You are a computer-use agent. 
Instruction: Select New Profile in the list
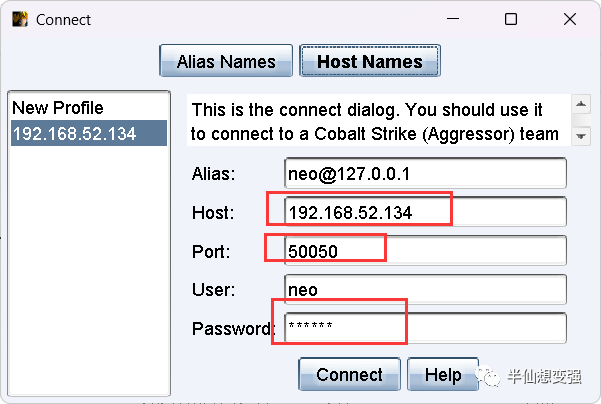coord(89,108)
